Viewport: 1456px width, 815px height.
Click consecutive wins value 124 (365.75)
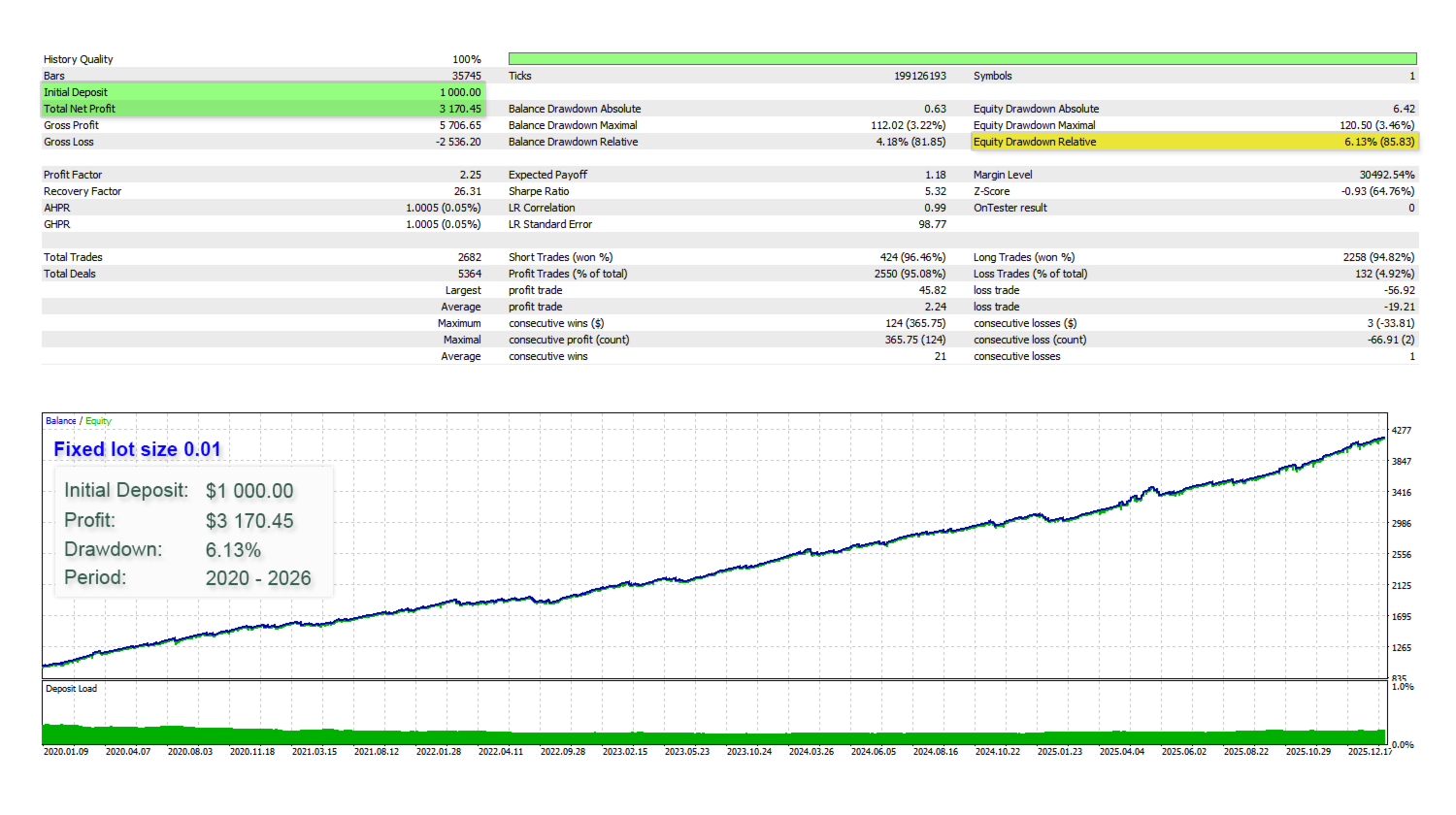pos(914,323)
